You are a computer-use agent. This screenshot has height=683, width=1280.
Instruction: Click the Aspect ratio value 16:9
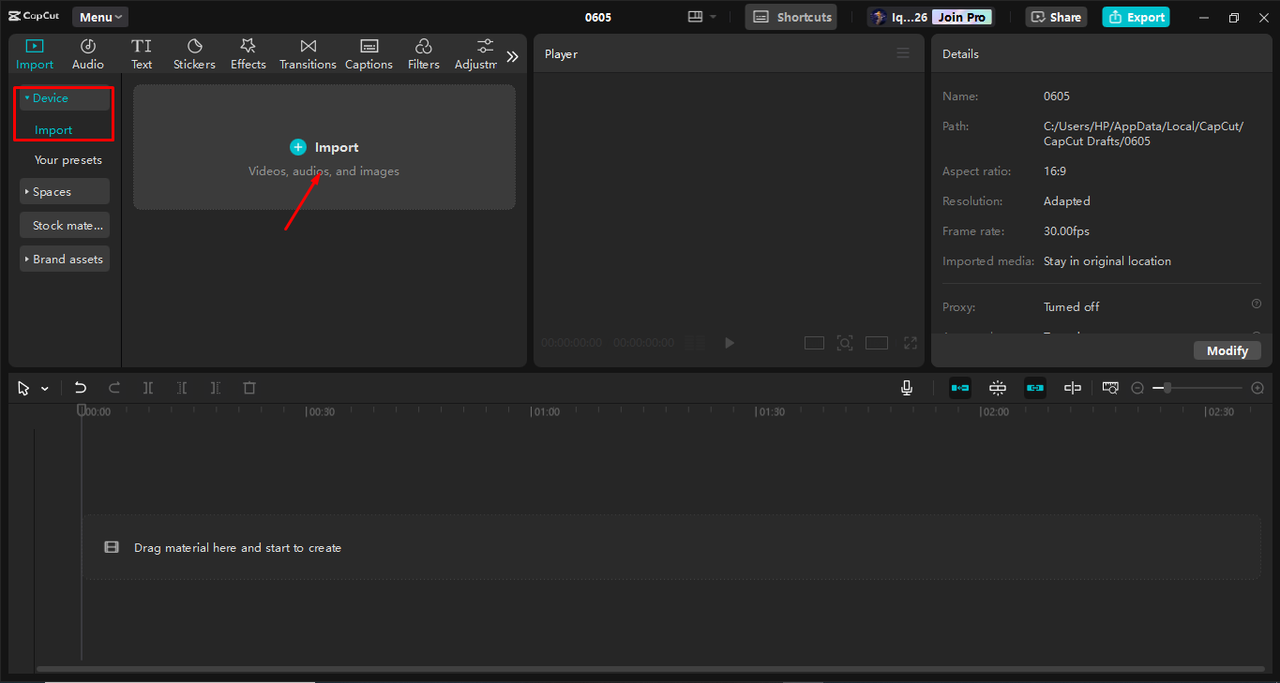pos(1057,171)
